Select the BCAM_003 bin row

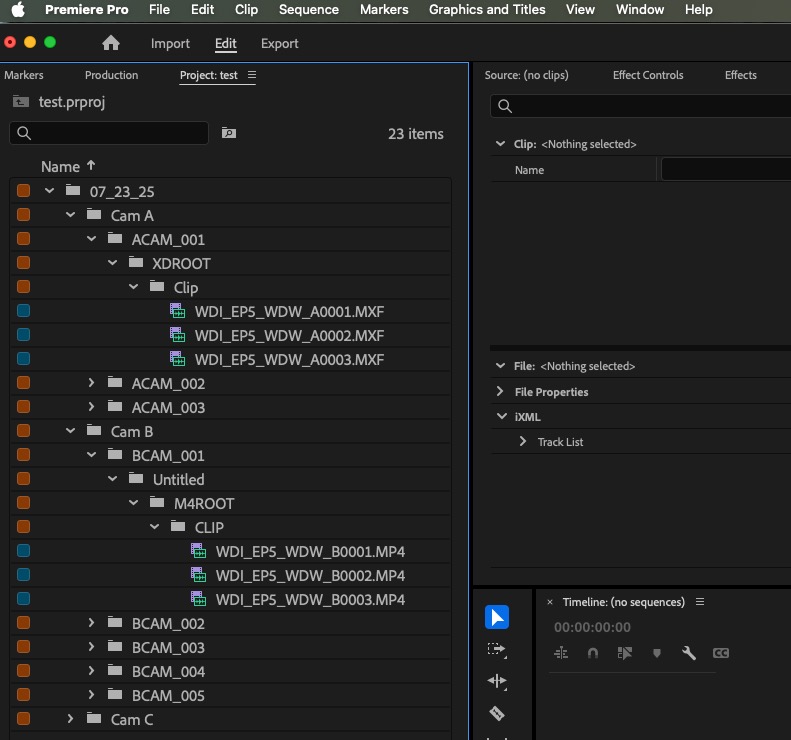pyautogui.click(x=230, y=647)
